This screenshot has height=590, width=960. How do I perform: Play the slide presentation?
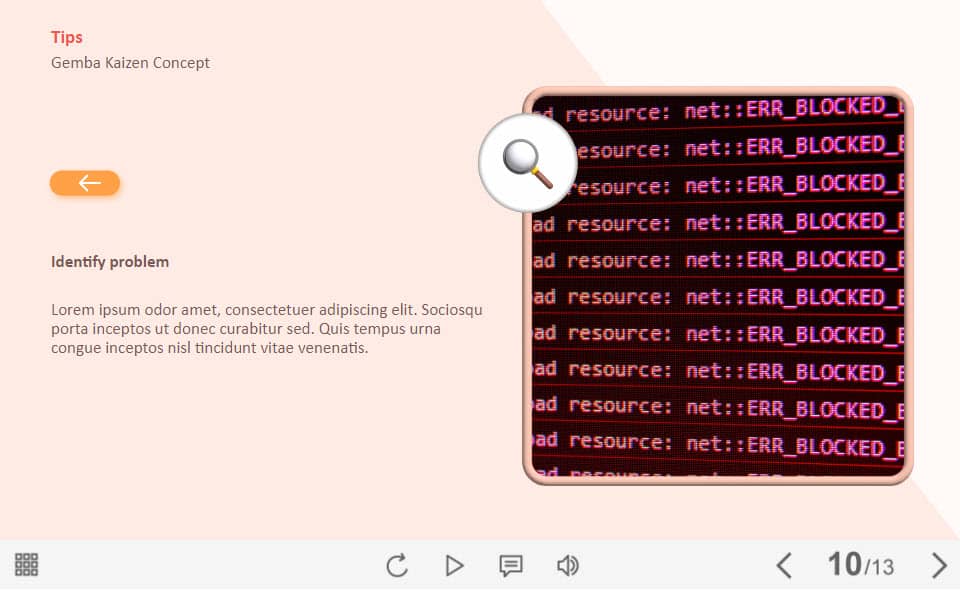[x=454, y=566]
